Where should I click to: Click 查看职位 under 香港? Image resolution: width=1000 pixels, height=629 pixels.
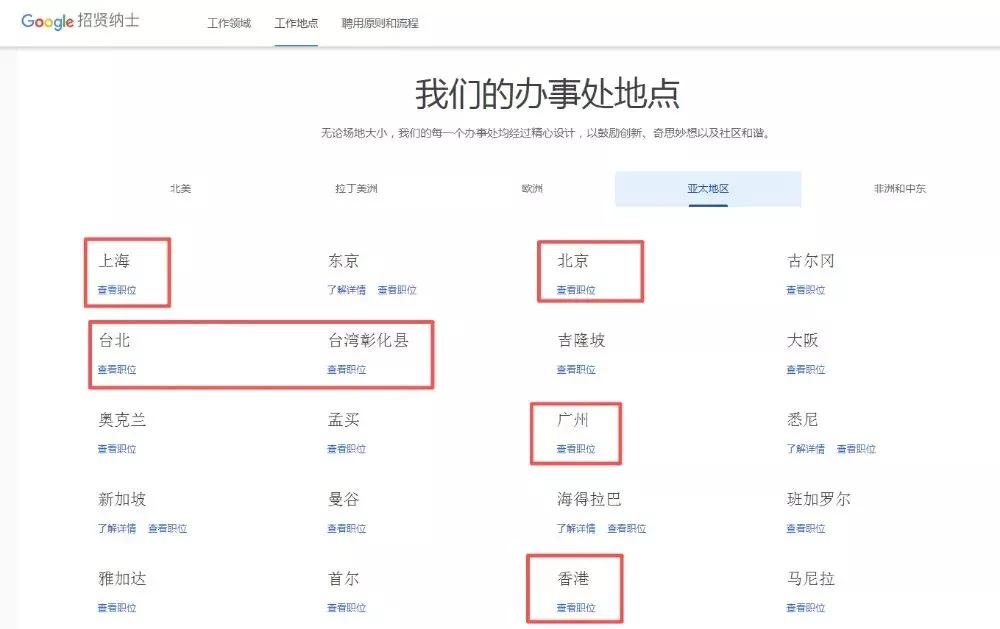click(576, 608)
